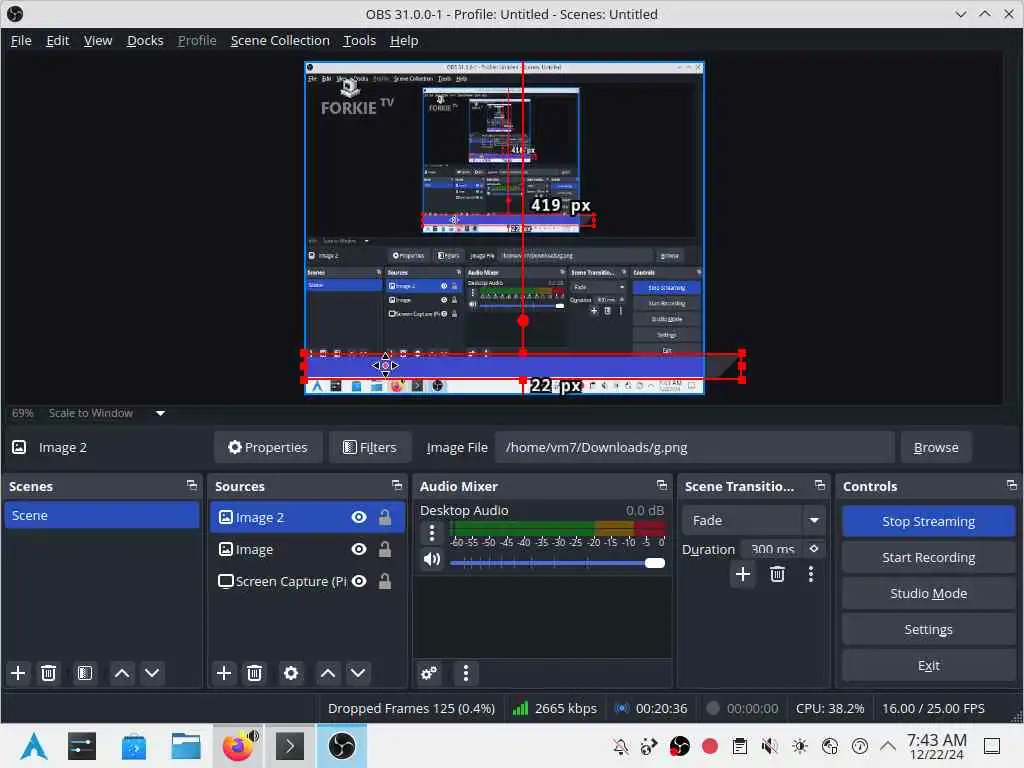Hide the Screen Capture source with the eye
The width and height of the screenshot is (1024, 768).
pyautogui.click(x=359, y=581)
